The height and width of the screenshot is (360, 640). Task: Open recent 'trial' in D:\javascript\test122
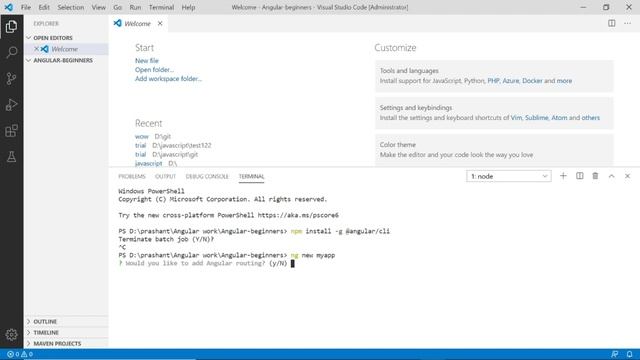(140, 145)
